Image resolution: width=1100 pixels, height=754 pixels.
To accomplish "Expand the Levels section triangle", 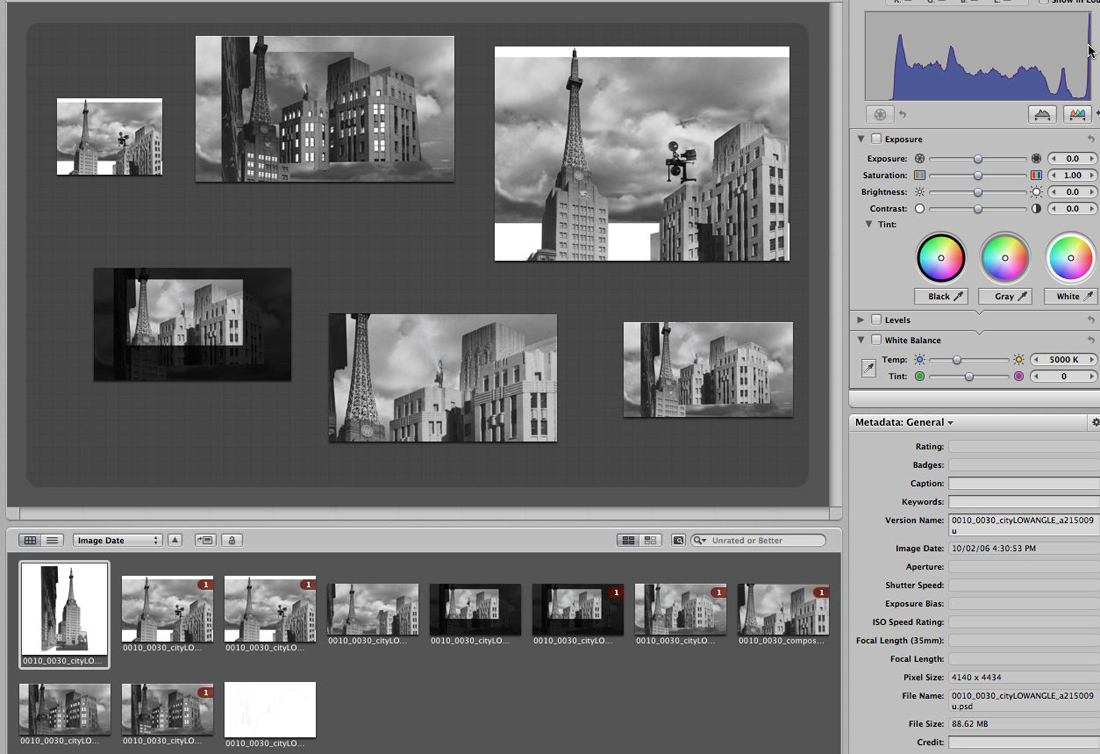I will click(861, 320).
